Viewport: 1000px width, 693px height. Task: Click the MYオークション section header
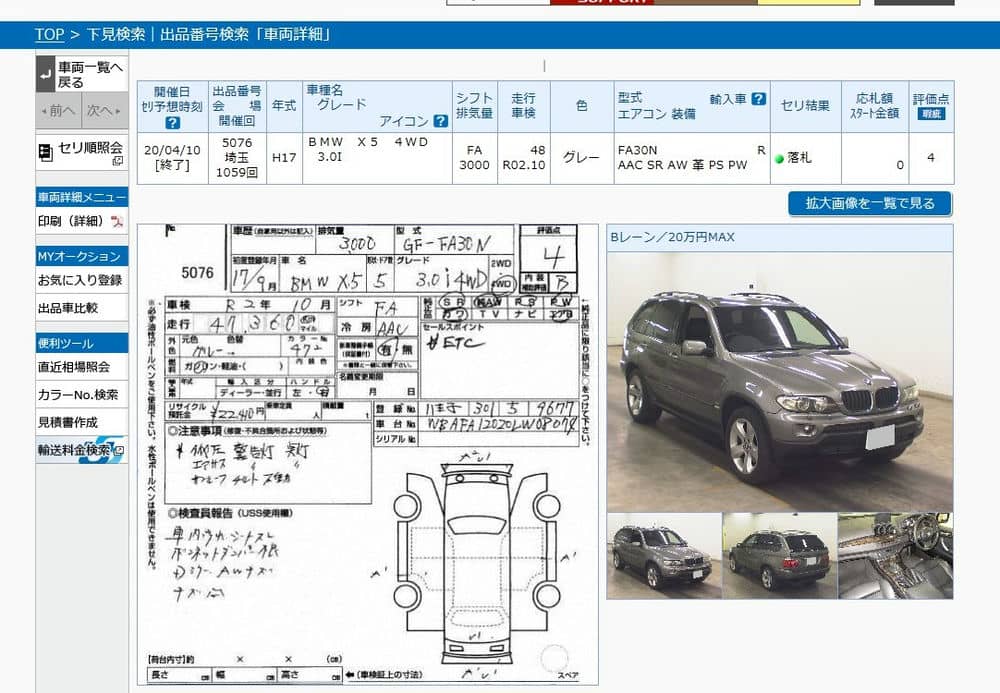[82, 256]
